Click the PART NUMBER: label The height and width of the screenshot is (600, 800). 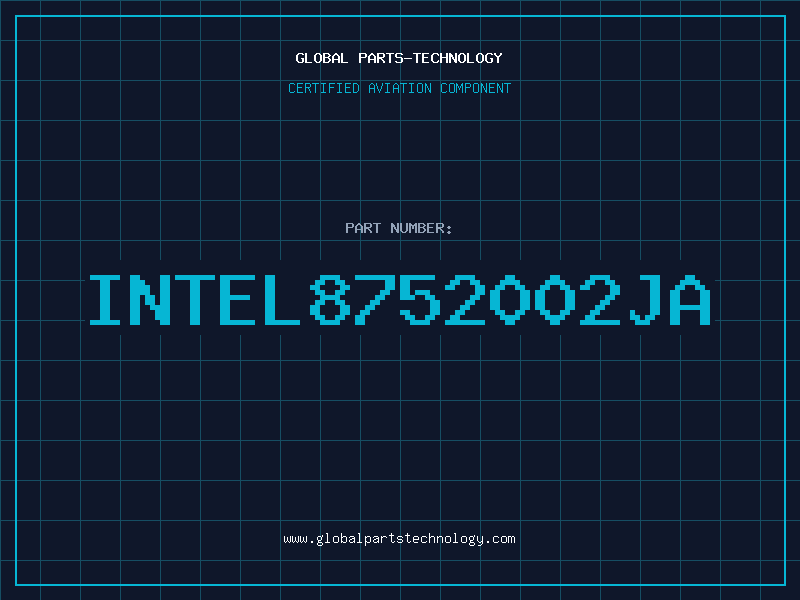pos(399,228)
